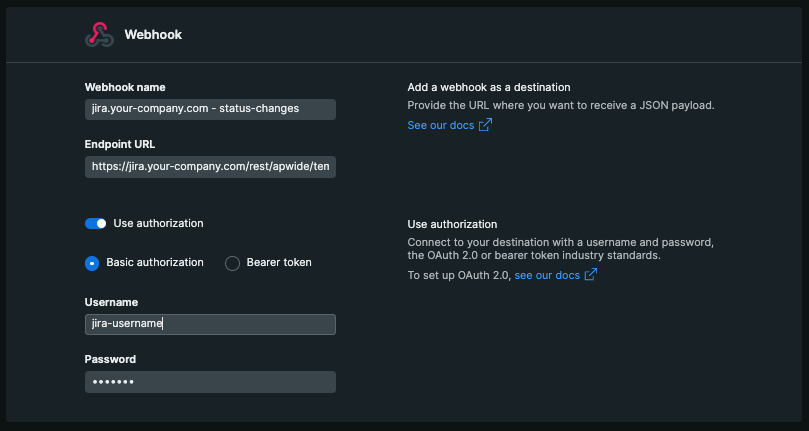The image size is (809, 431).
Task: Click the Webhook logo icon
Action: click(x=100, y=34)
